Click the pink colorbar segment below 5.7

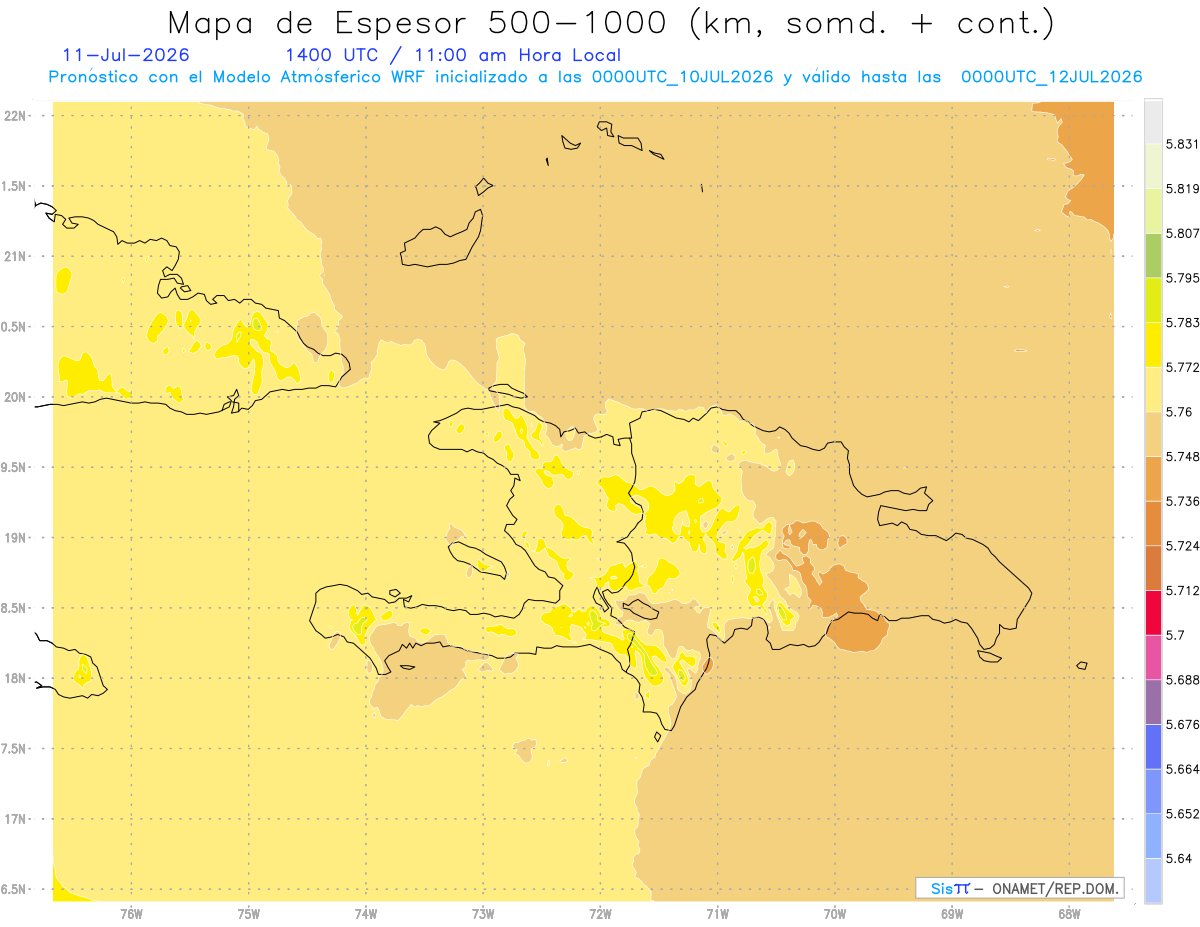1153,657
